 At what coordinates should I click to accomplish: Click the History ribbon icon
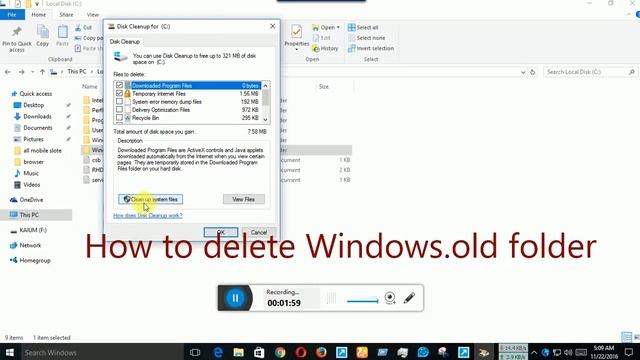point(316,48)
